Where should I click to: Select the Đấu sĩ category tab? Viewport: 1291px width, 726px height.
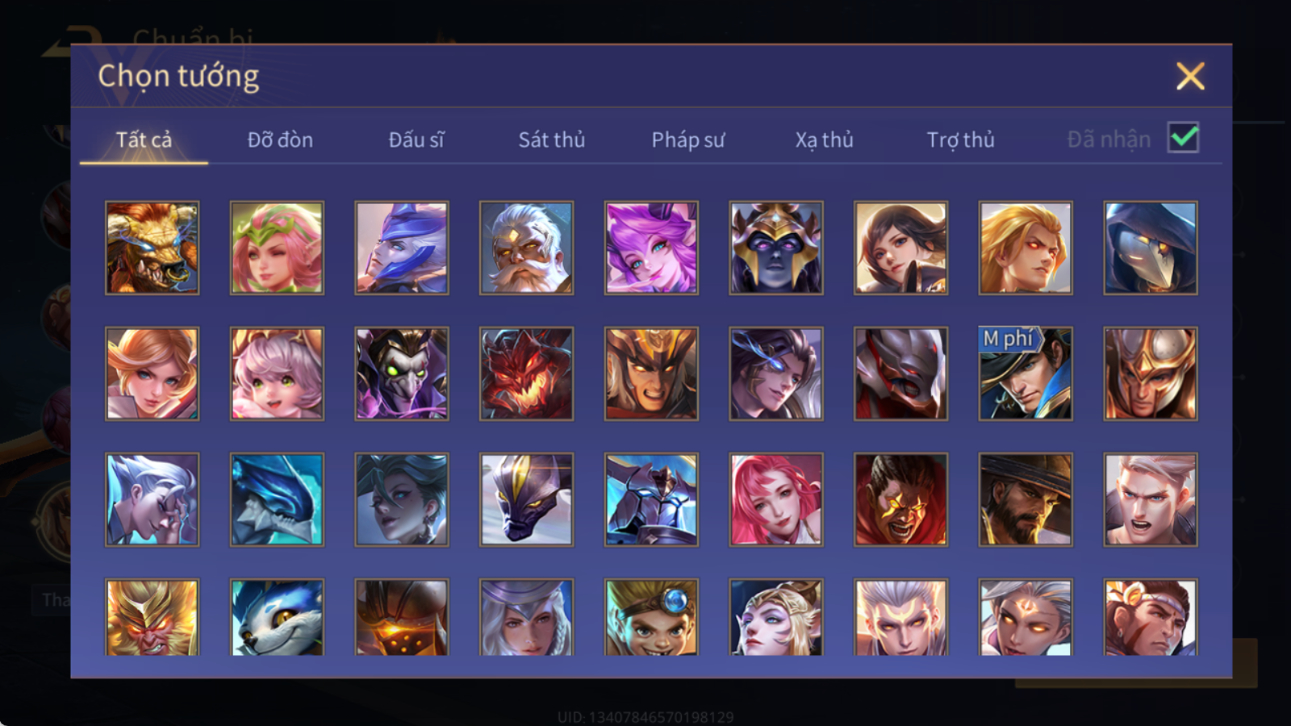click(x=416, y=140)
